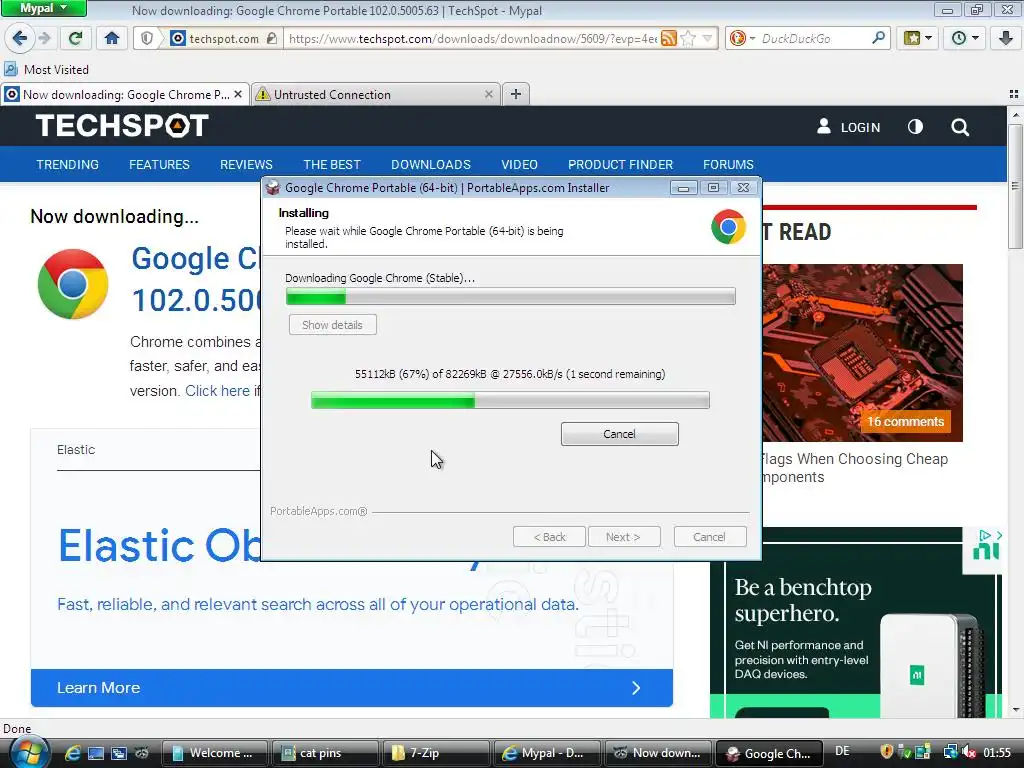Click the Show details button in installer

[332, 325]
